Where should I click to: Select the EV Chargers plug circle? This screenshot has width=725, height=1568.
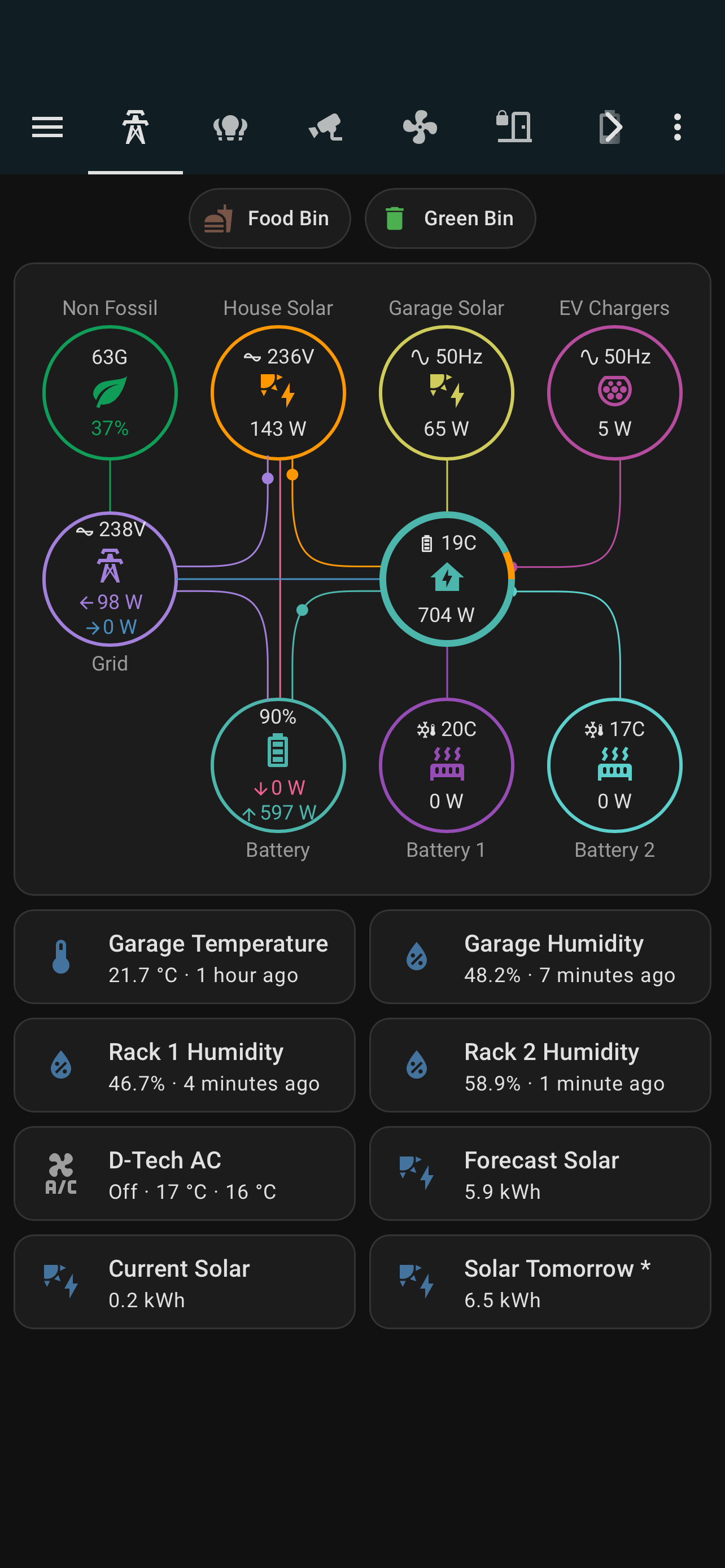point(614,393)
